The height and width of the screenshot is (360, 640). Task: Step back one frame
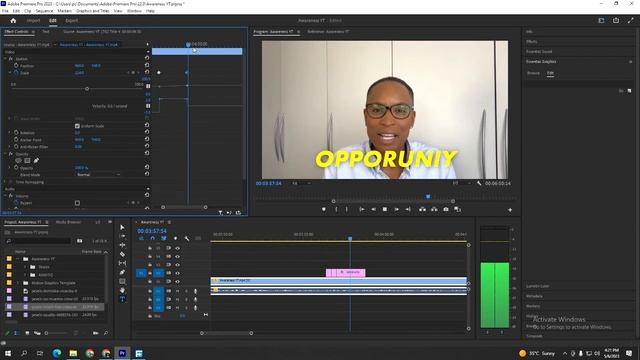(373, 209)
